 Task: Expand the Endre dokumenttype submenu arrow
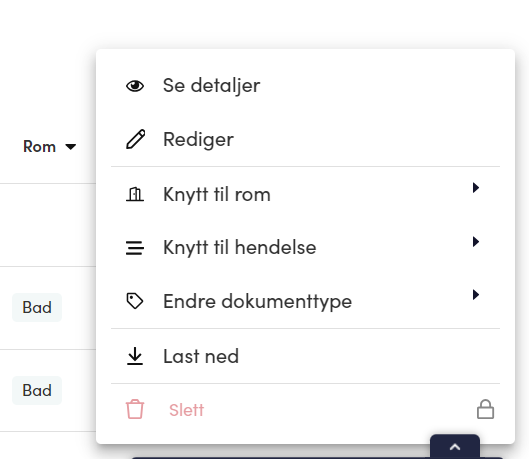click(476, 295)
